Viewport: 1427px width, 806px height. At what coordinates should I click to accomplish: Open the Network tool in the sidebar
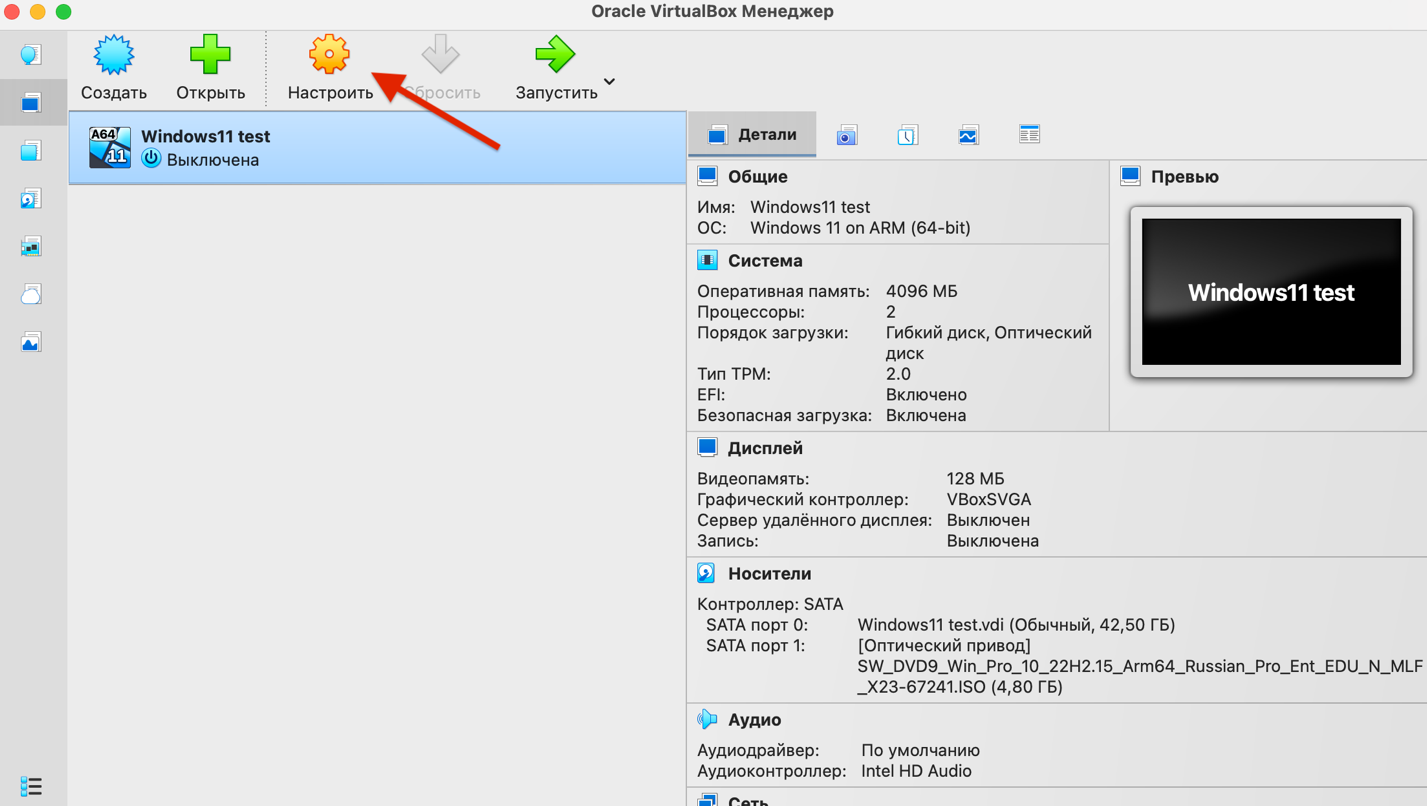[31, 247]
